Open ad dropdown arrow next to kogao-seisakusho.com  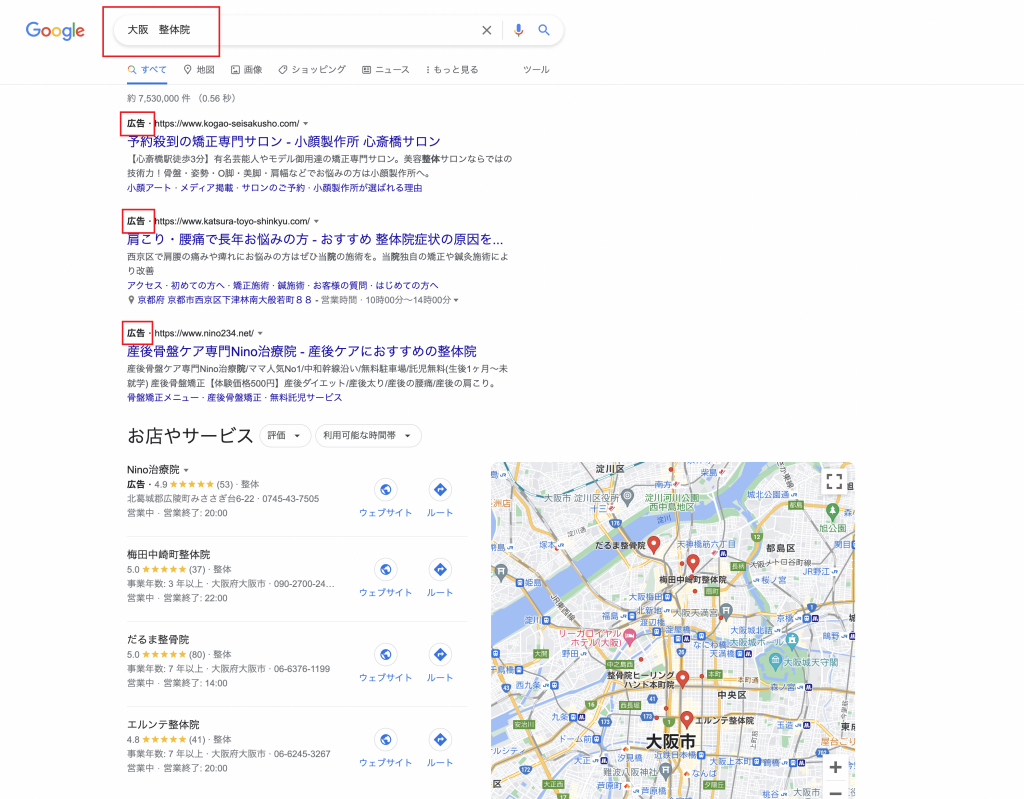[306, 123]
